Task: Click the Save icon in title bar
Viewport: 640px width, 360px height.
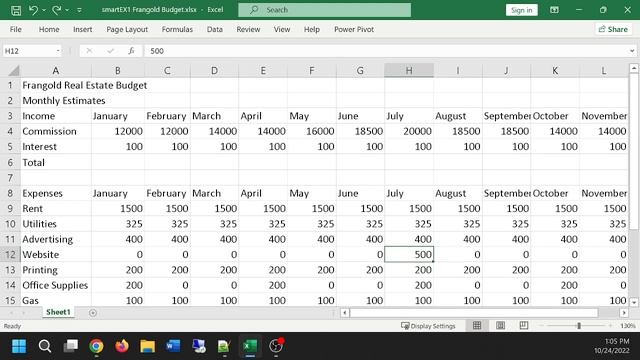Action: click(x=16, y=10)
